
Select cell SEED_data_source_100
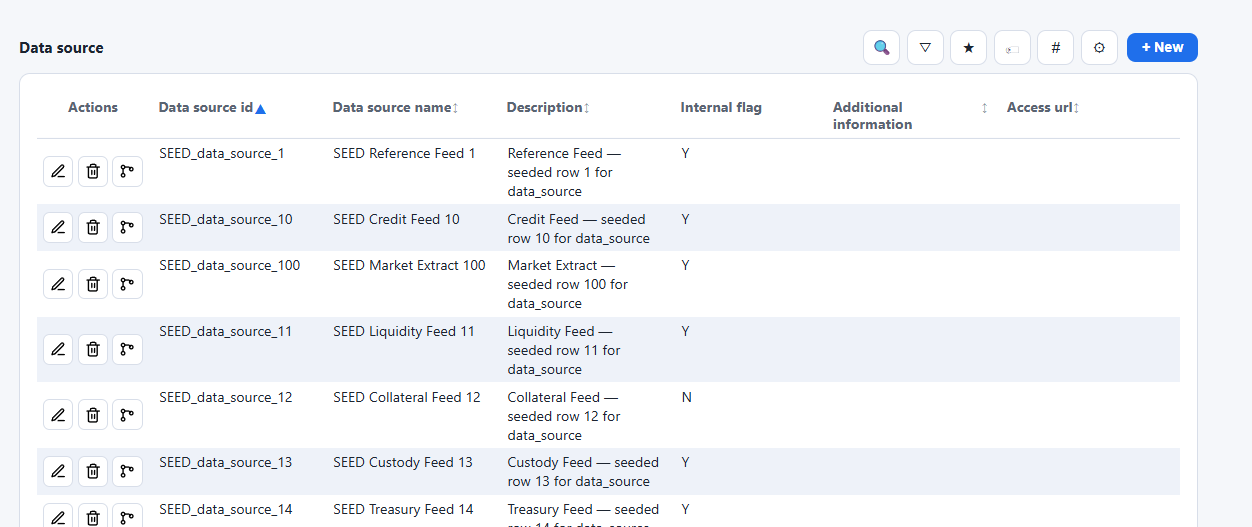coord(230,265)
